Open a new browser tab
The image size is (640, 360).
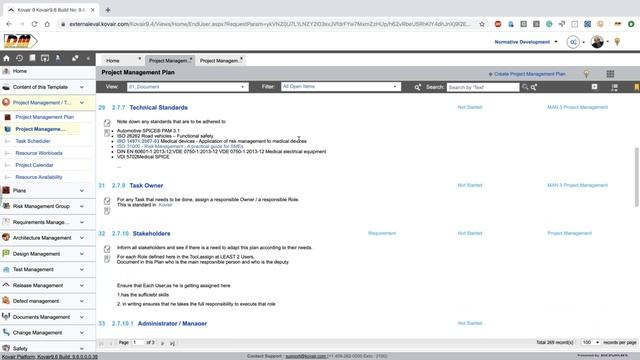108,10
